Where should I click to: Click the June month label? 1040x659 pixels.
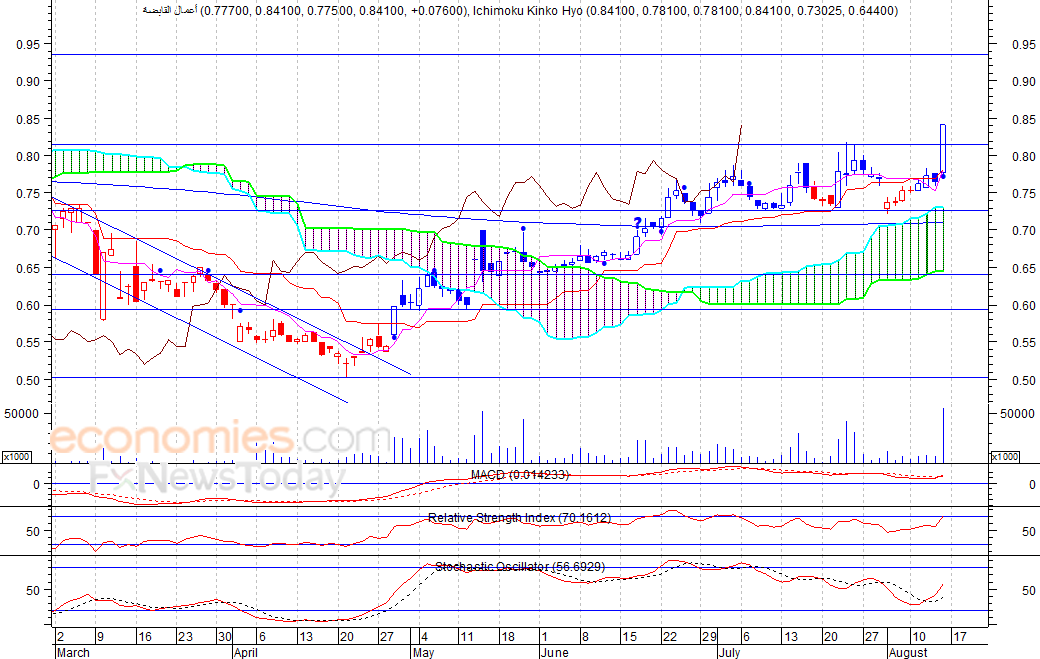click(554, 652)
